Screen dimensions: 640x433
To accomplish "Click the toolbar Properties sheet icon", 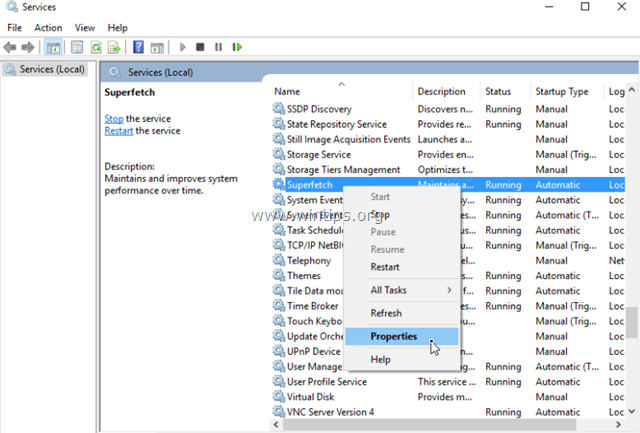I will [77, 47].
